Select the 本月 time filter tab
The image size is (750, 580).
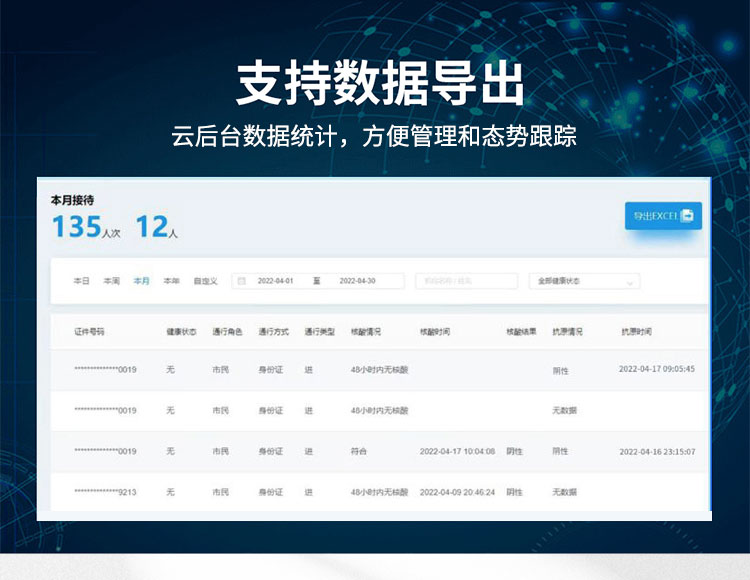pyautogui.click(x=142, y=282)
